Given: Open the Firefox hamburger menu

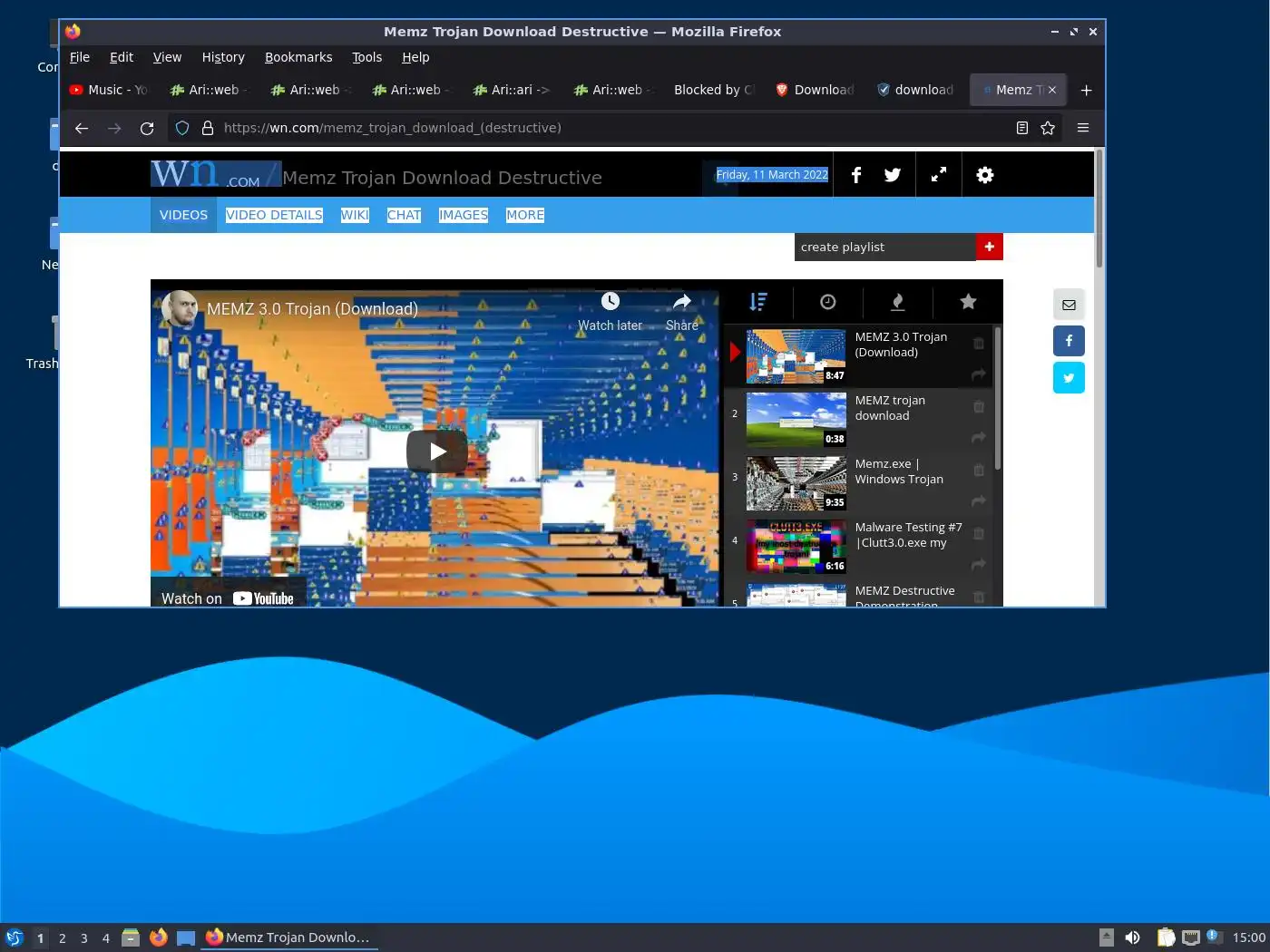Looking at the screenshot, I should click(x=1083, y=128).
